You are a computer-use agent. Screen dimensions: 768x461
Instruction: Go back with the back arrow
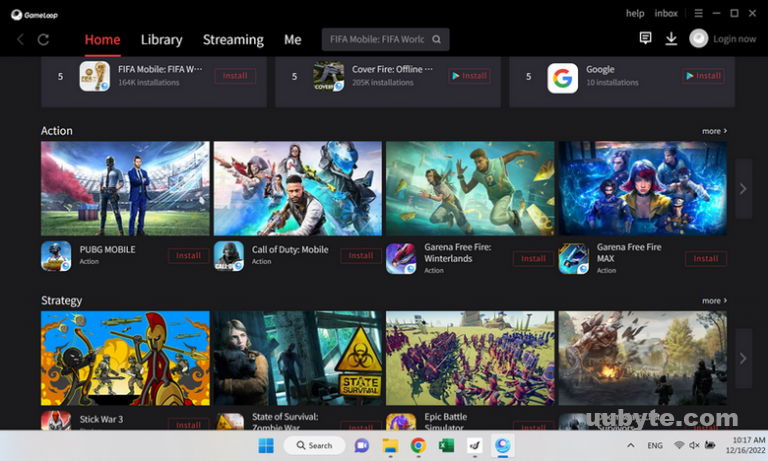click(20, 40)
